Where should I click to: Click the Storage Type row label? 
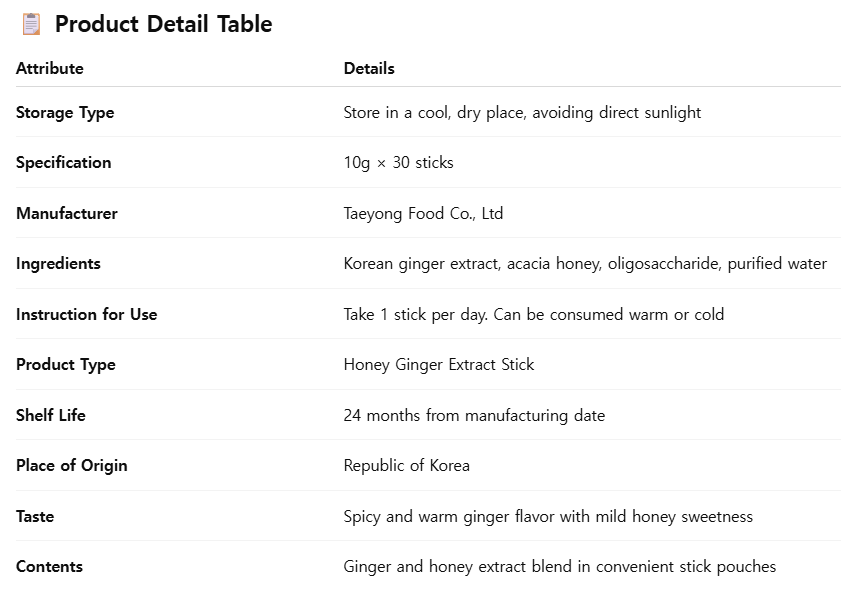tap(65, 112)
